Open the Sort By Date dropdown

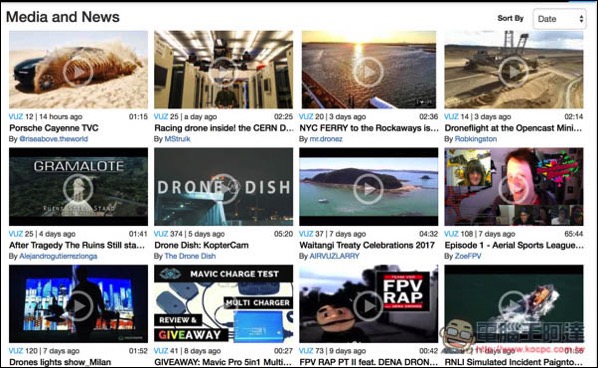pyautogui.click(x=559, y=19)
